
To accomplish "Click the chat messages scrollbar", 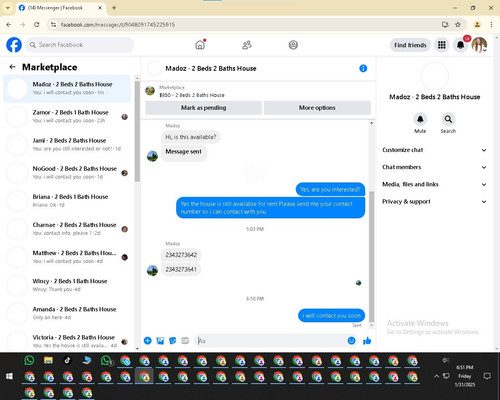I will [371, 257].
